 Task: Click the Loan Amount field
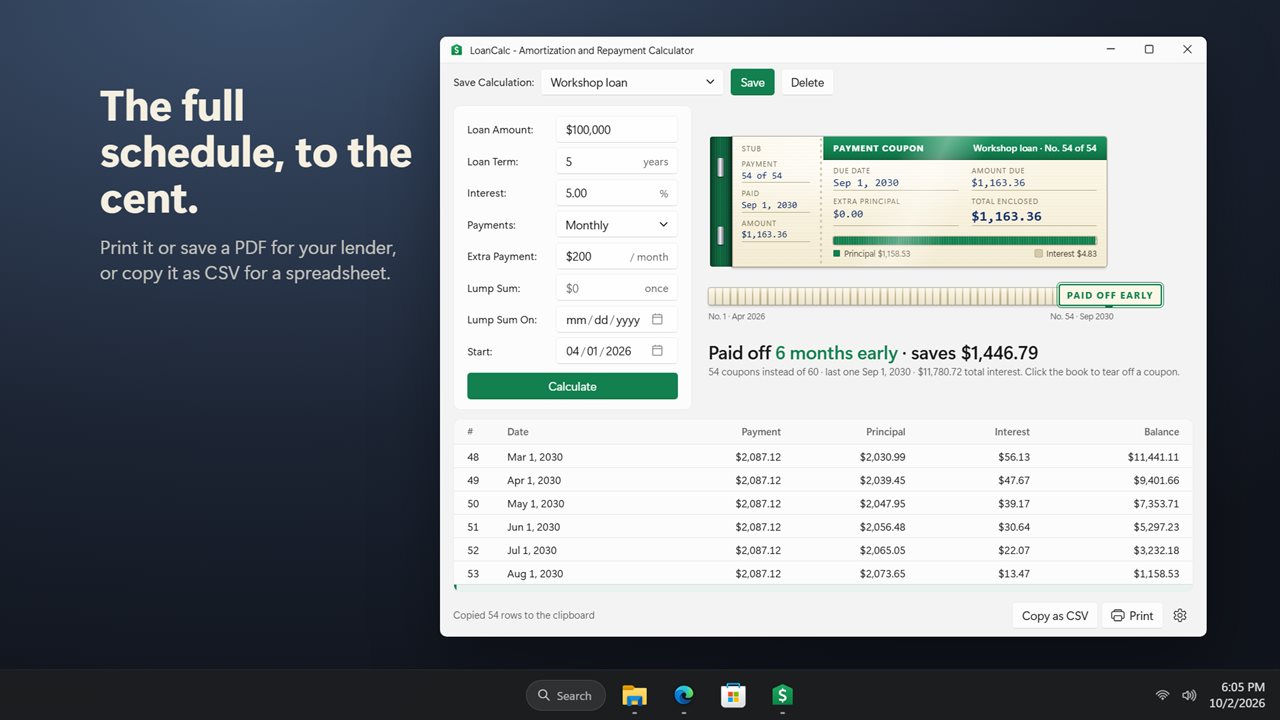coord(616,130)
